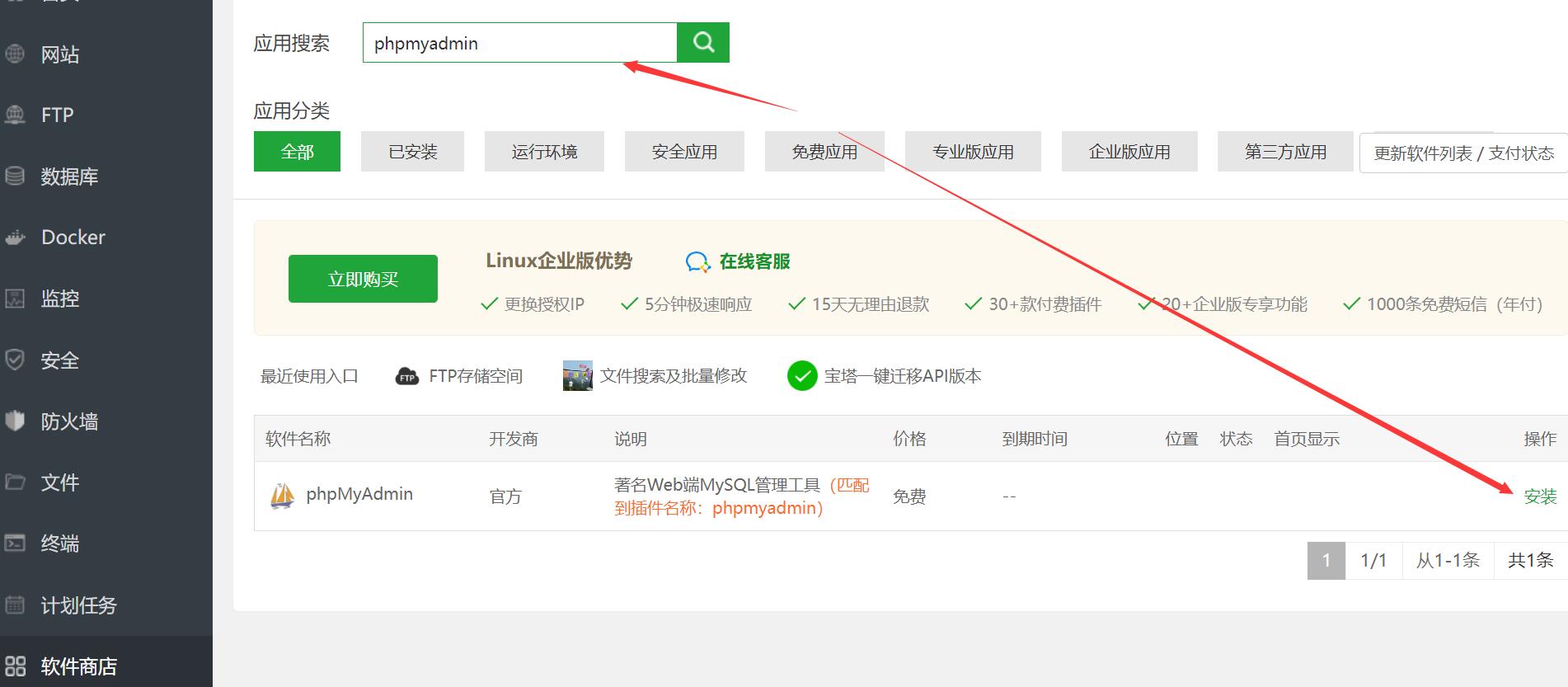This screenshot has width=1568, height=687.
Task: Click the 1/1 page indicator
Action: pos(1373,561)
